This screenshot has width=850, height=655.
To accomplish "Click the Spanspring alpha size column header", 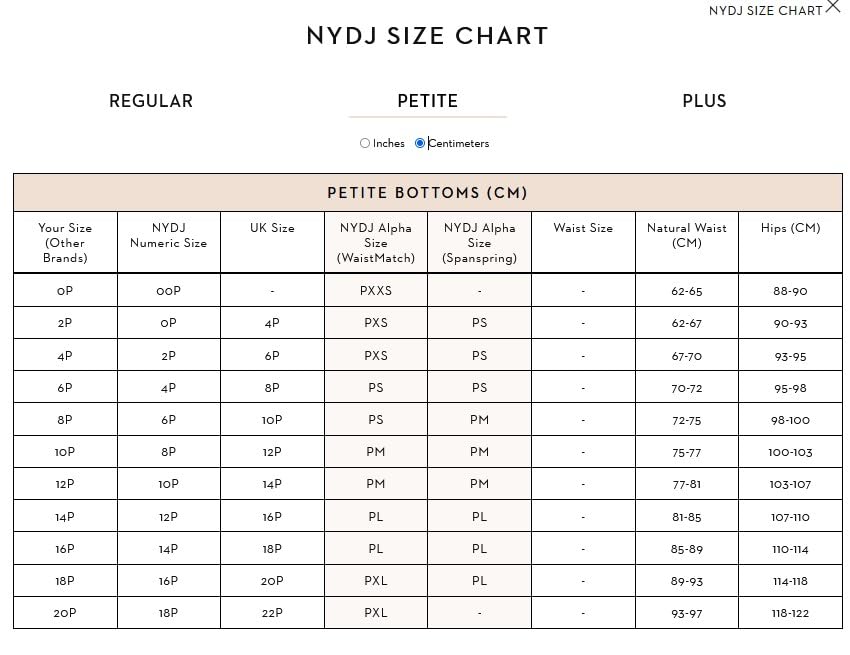I will pos(479,242).
